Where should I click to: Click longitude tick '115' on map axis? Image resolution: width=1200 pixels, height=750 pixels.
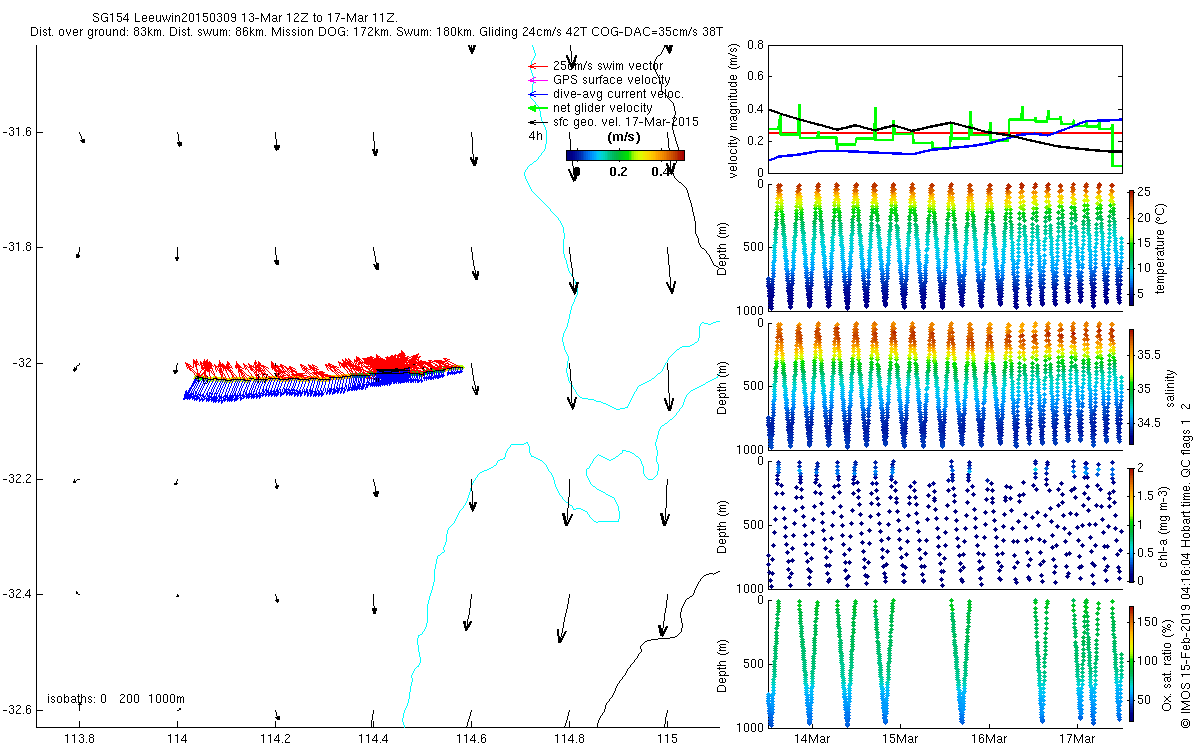click(667, 739)
